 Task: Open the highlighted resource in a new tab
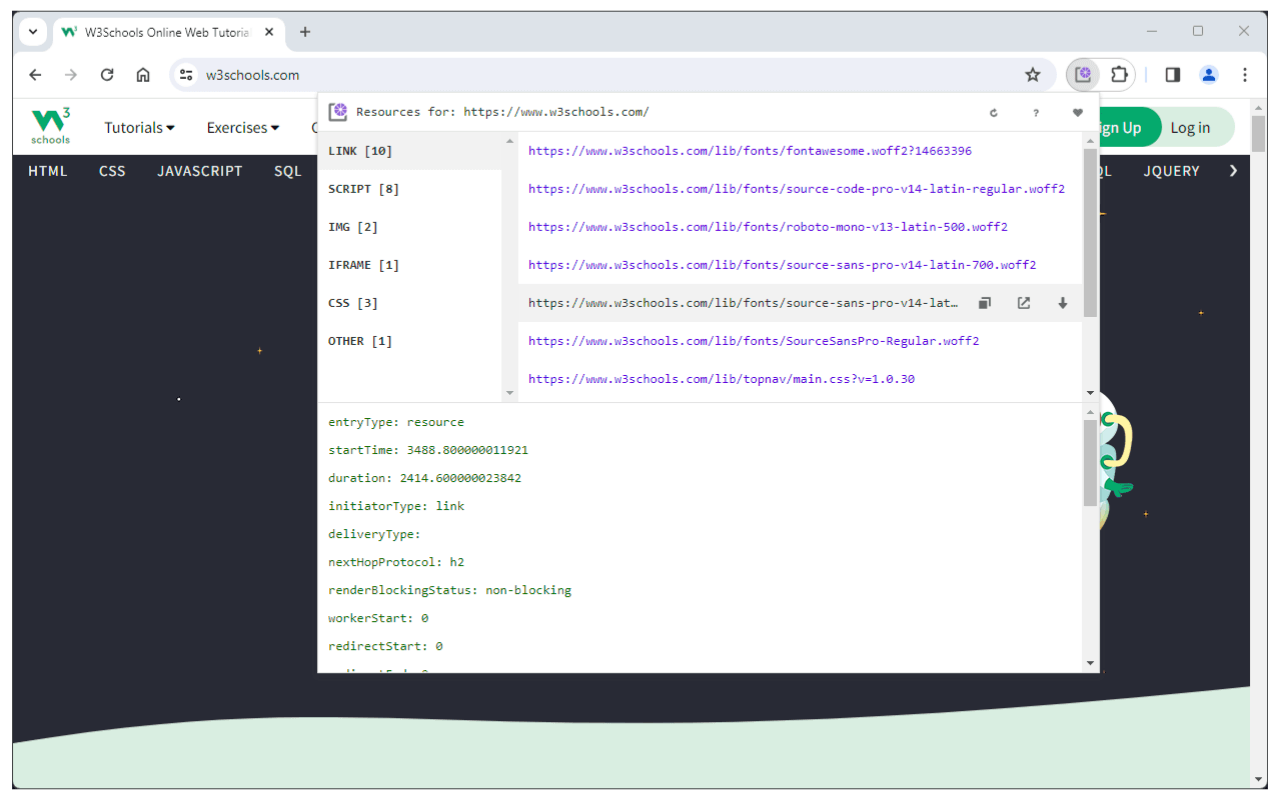1024,303
